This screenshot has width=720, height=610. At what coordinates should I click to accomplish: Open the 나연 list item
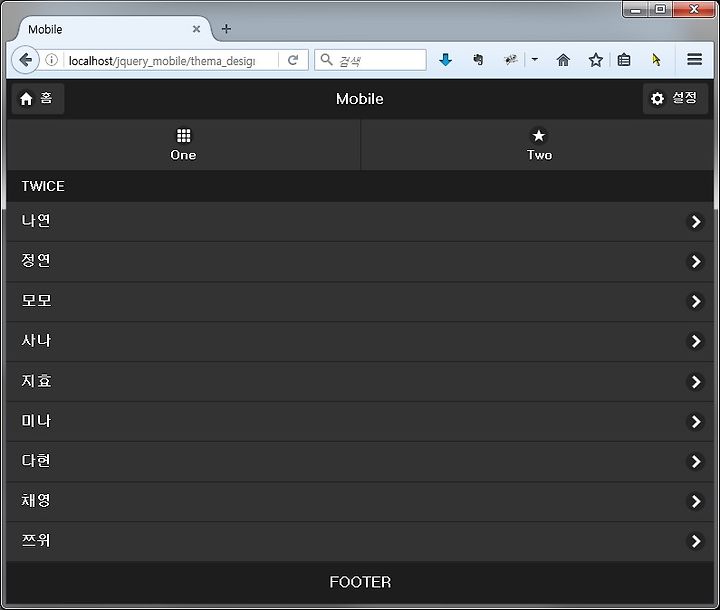360,221
